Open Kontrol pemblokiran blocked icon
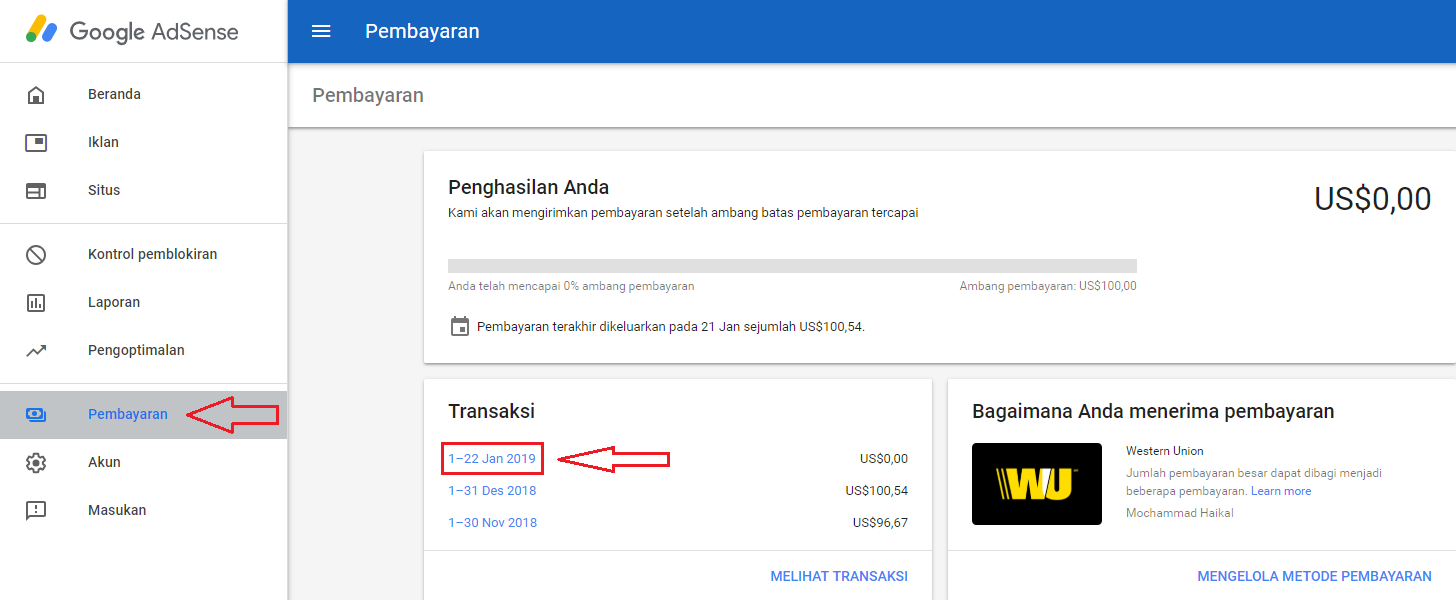1456x600 pixels. coord(37,253)
